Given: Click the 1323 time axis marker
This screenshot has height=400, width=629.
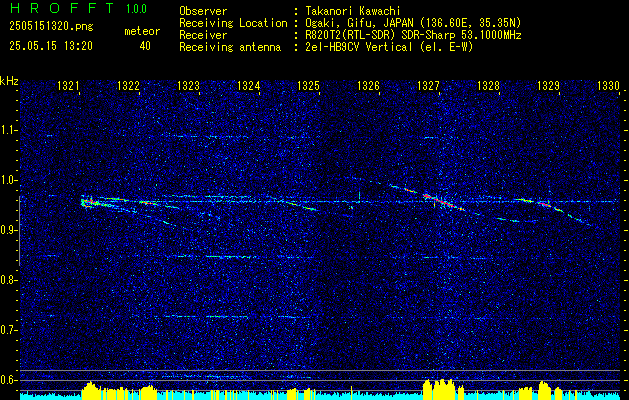Looking at the screenshot, I should (x=189, y=85).
